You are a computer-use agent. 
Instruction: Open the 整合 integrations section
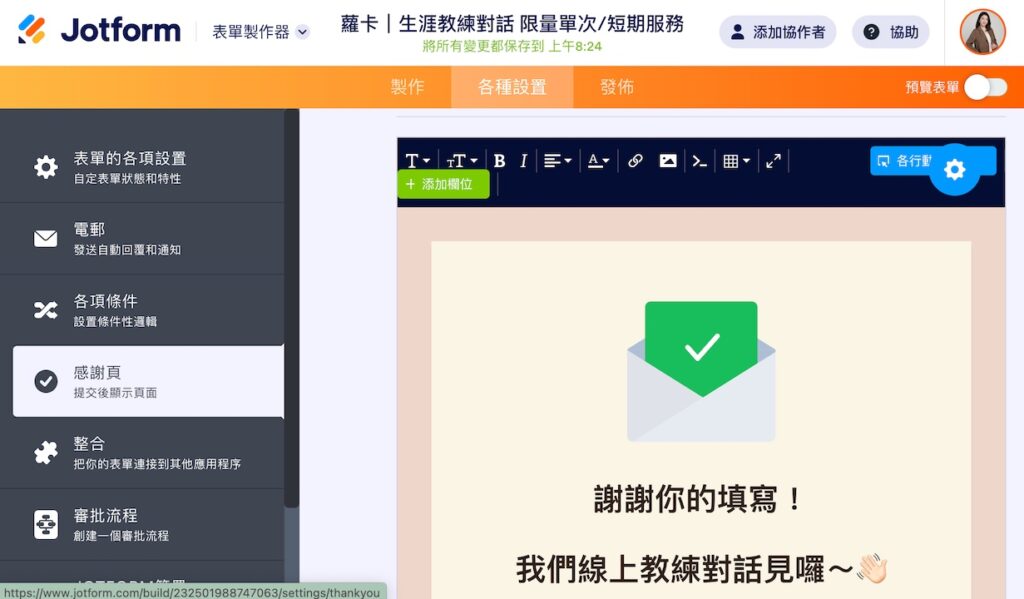pos(142,453)
